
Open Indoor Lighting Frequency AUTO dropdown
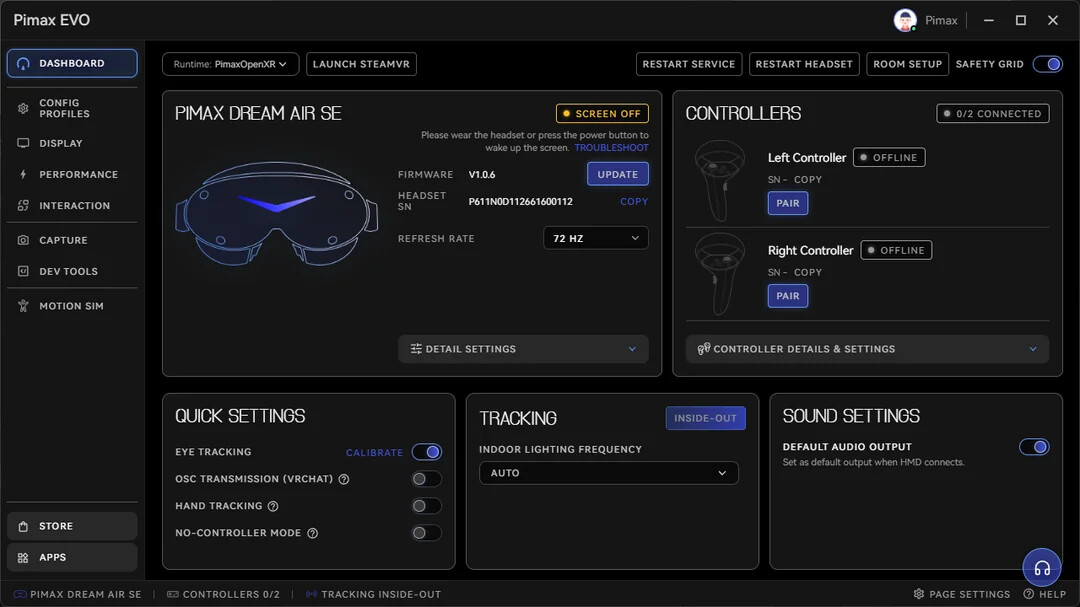click(x=608, y=473)
